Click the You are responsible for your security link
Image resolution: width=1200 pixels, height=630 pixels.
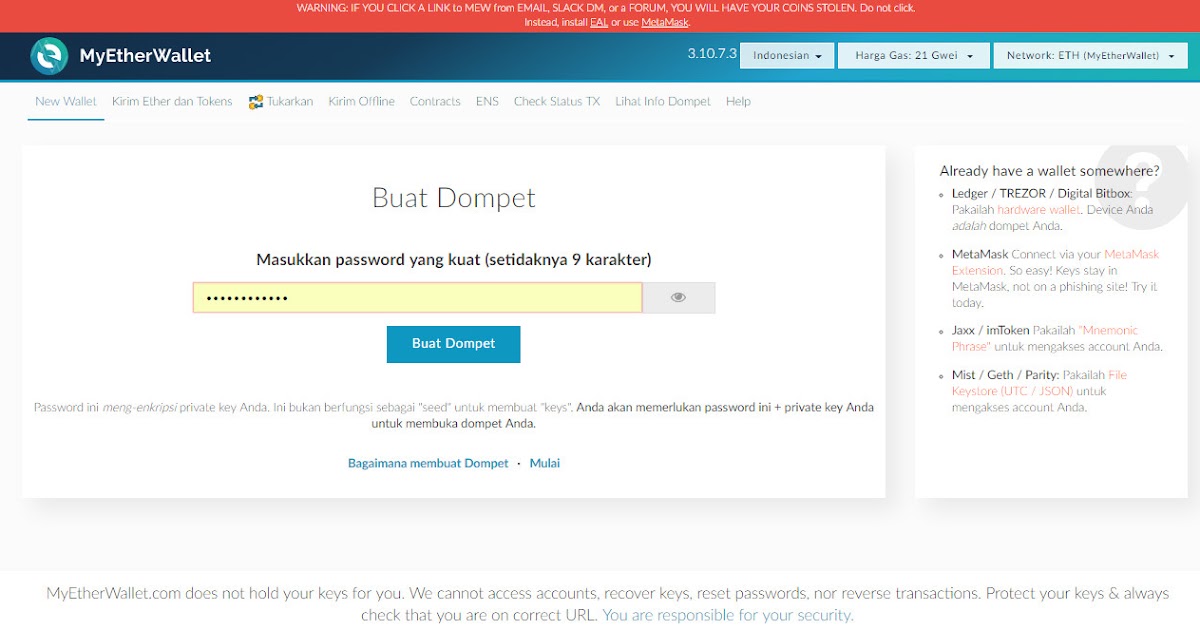pyautogui.click(x=728, y=615)
